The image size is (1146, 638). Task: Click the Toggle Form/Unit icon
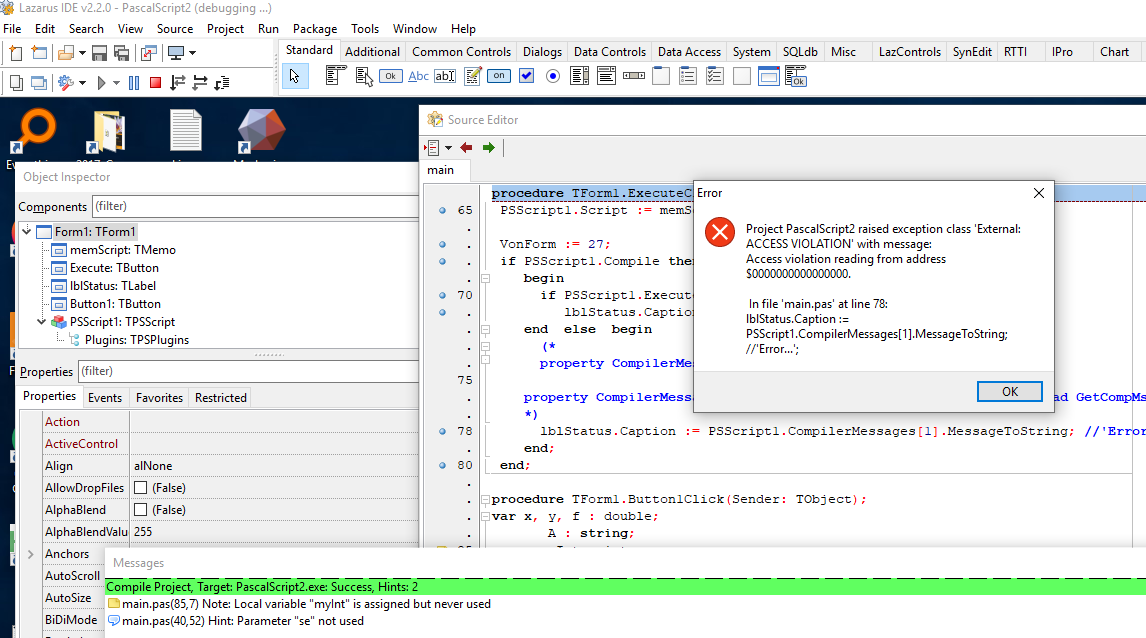pyautogui.click(x=148, y=53)
